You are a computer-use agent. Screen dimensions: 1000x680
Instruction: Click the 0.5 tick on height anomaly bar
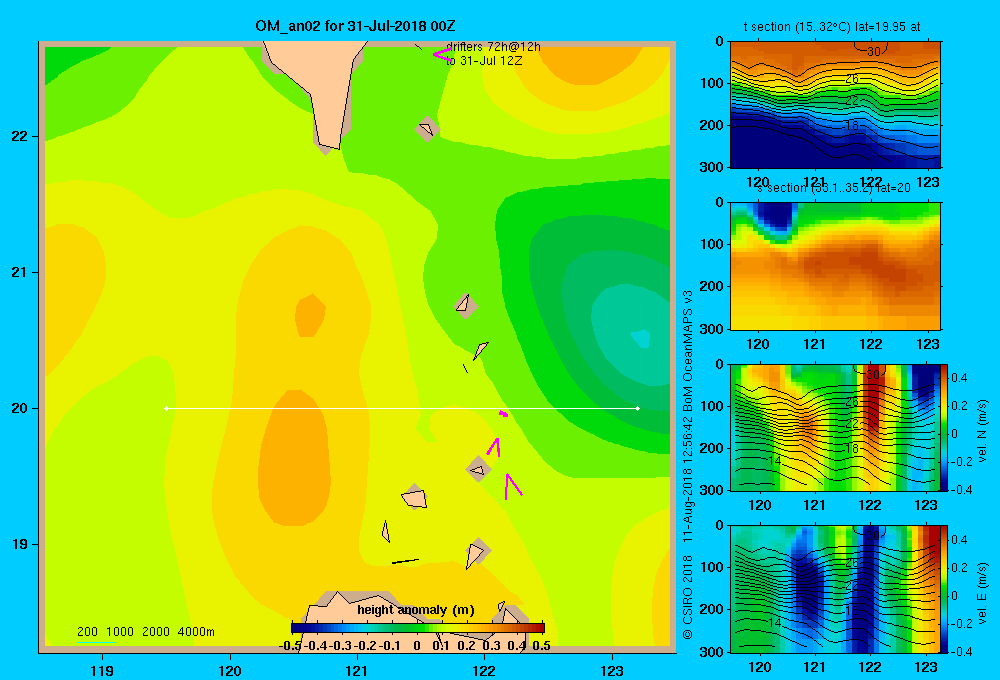click(541, 646)
